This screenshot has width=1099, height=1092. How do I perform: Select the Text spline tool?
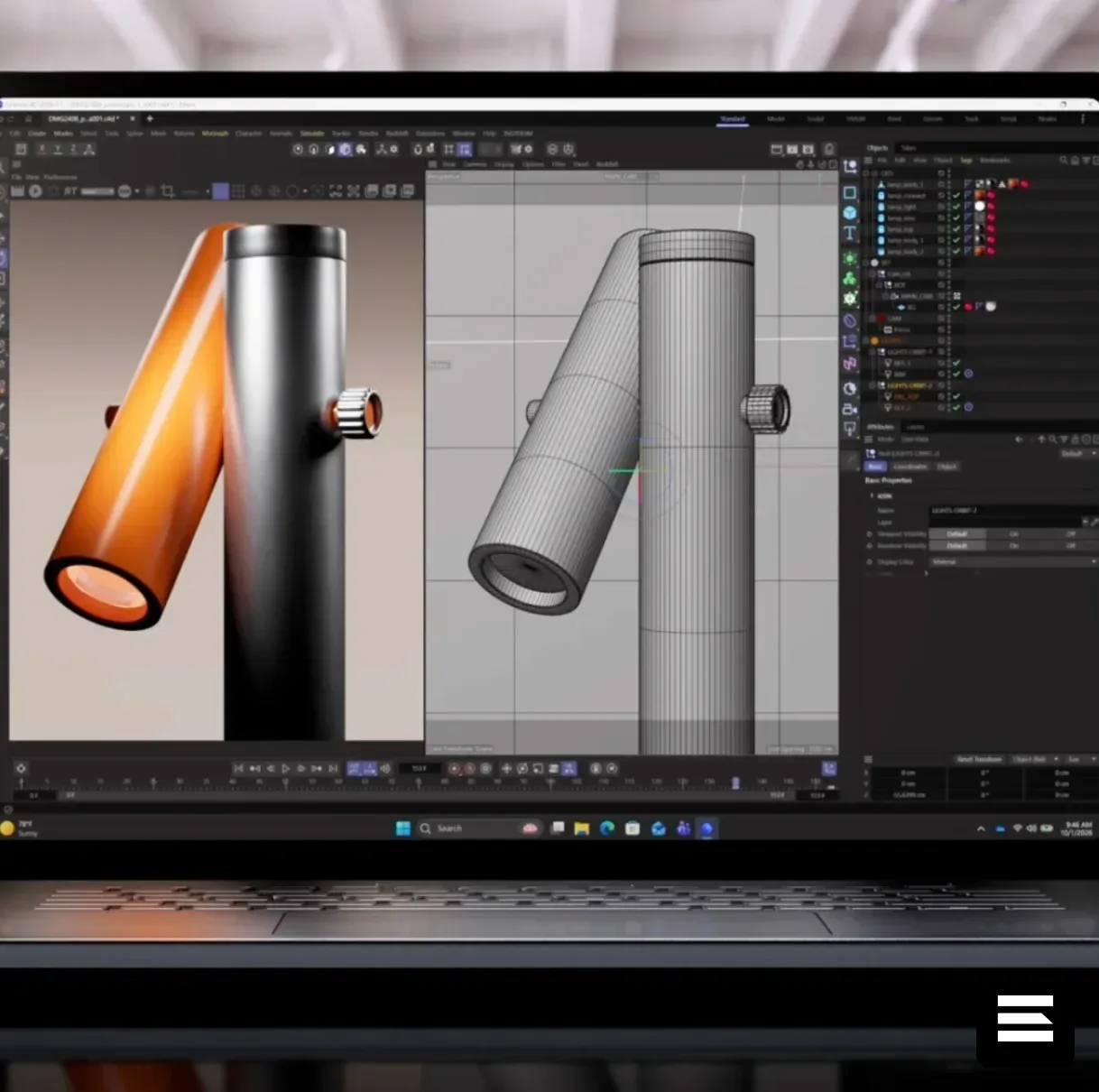pyautogui.click(x=850, y=234)
